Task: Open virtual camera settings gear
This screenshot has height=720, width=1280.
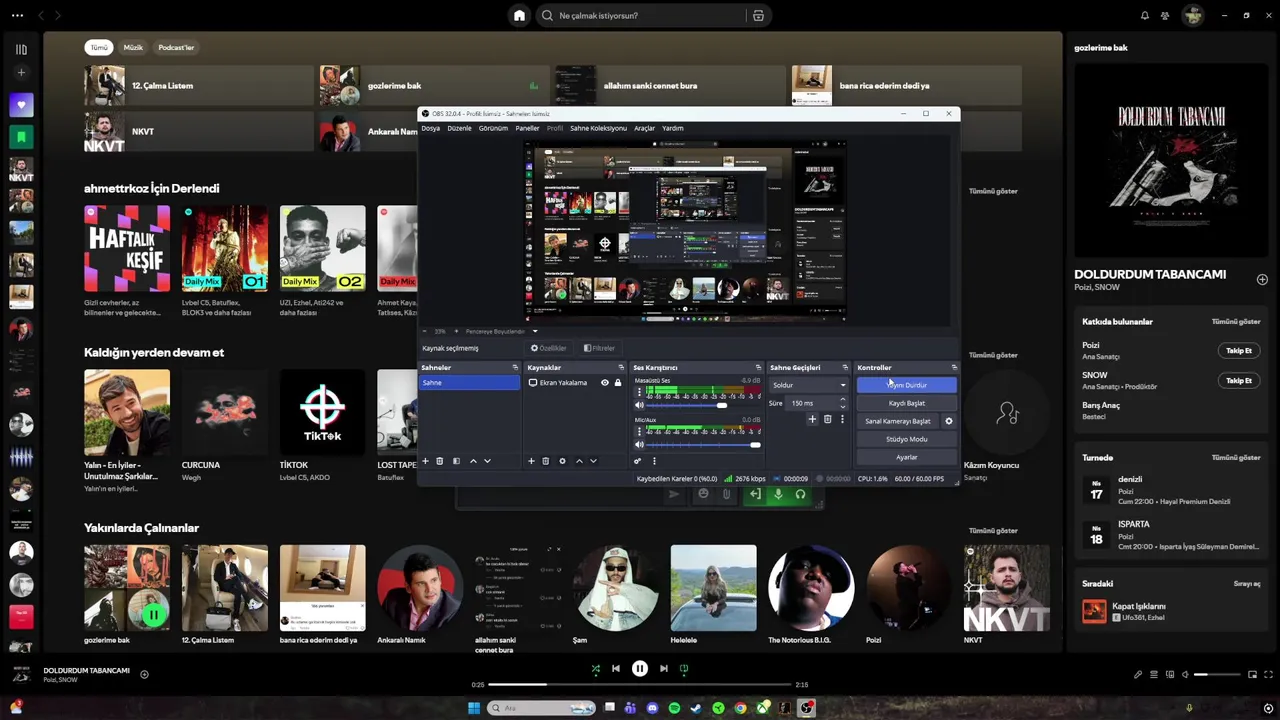Action: coord(949,421)
